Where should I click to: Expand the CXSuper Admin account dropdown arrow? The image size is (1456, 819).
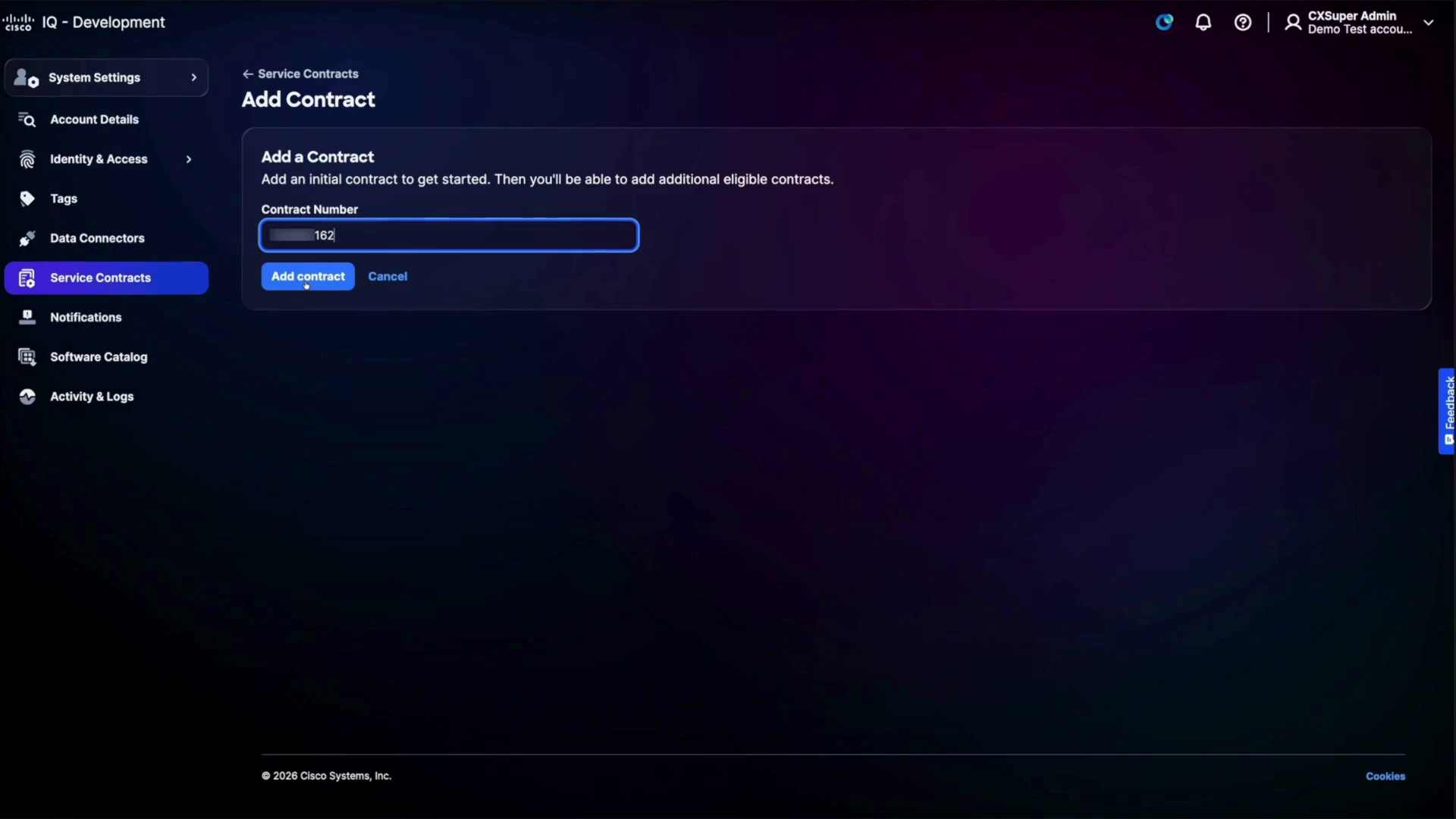1429,23
